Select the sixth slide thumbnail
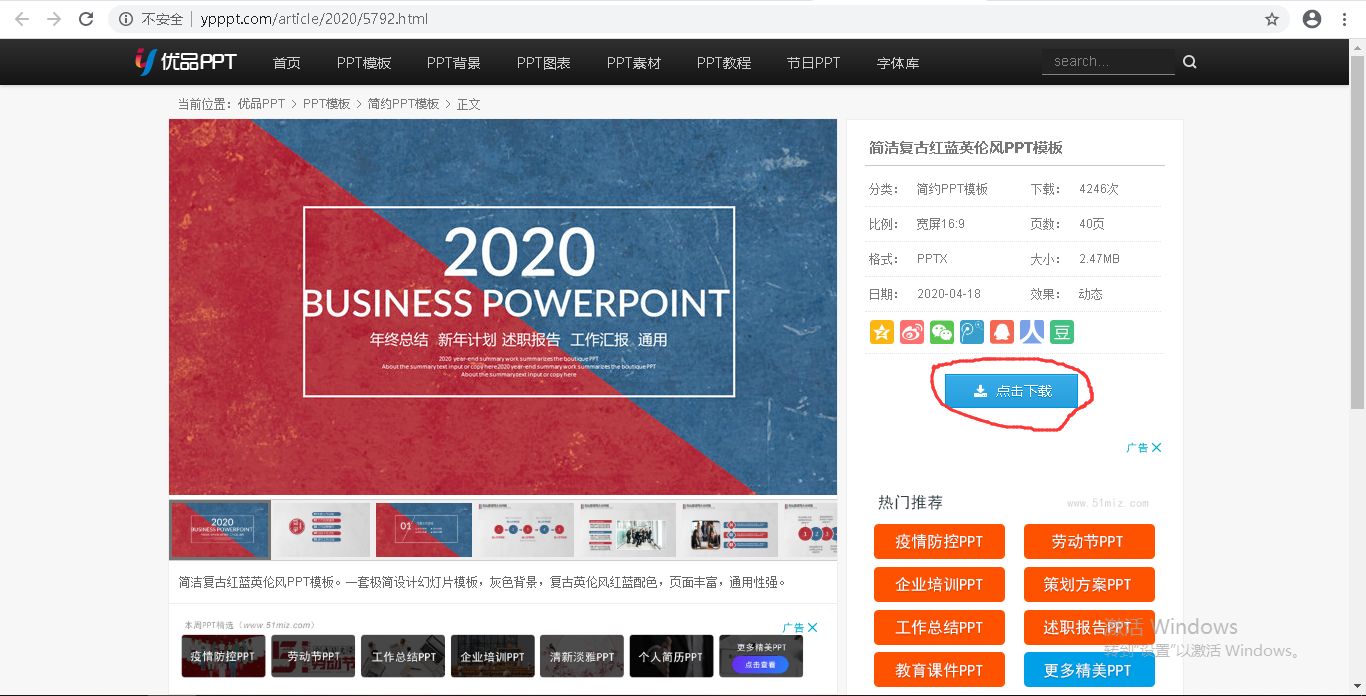 [x=730, y=530]
